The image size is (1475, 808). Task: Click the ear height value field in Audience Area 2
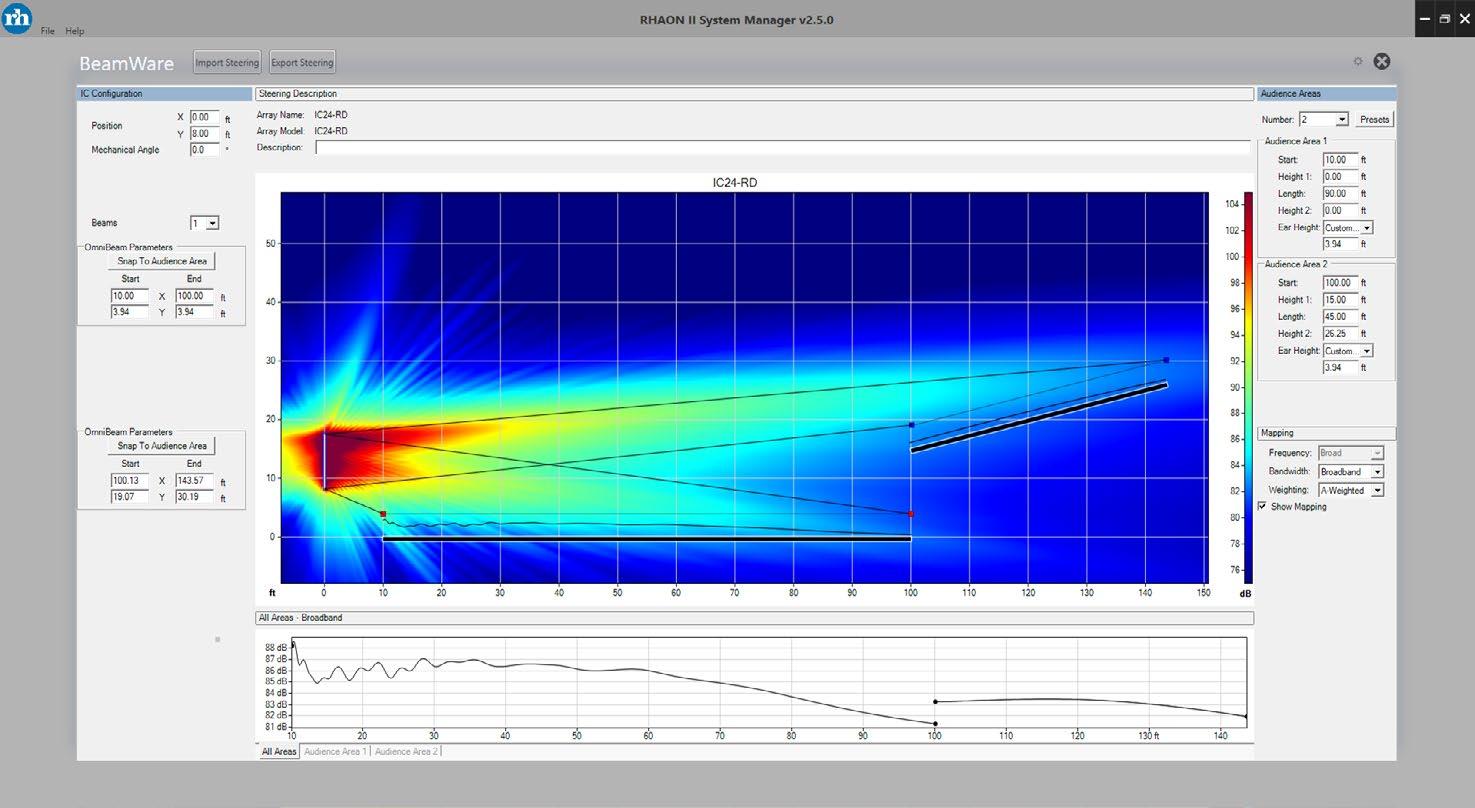coord(1340,368)
